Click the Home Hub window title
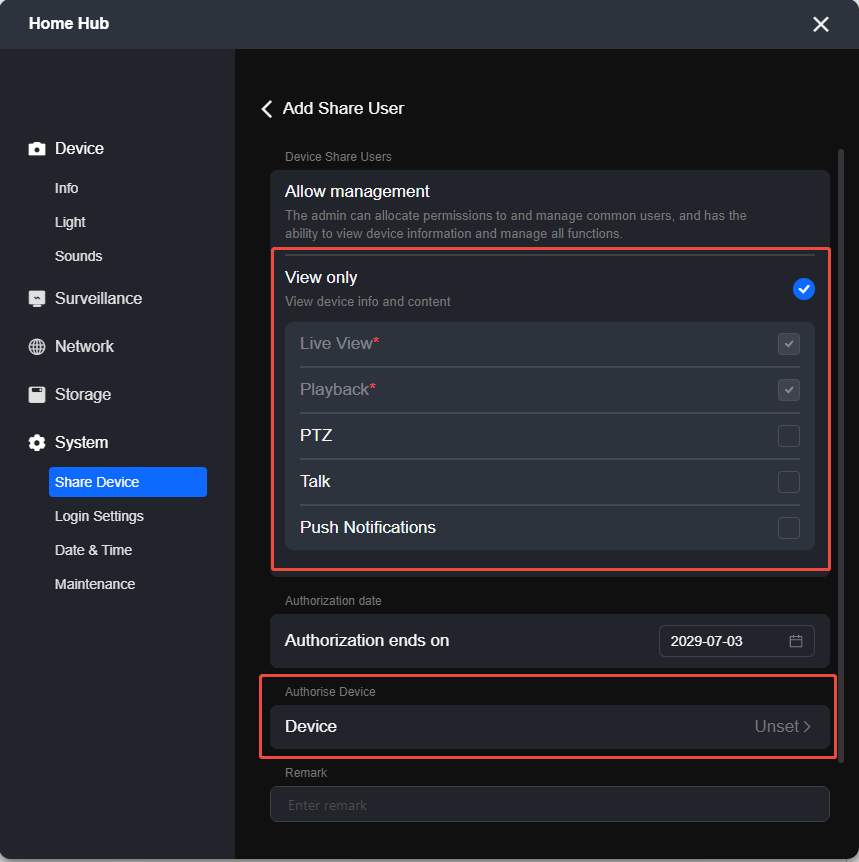The width and height of the screenshot is (859, 862). 69,24
